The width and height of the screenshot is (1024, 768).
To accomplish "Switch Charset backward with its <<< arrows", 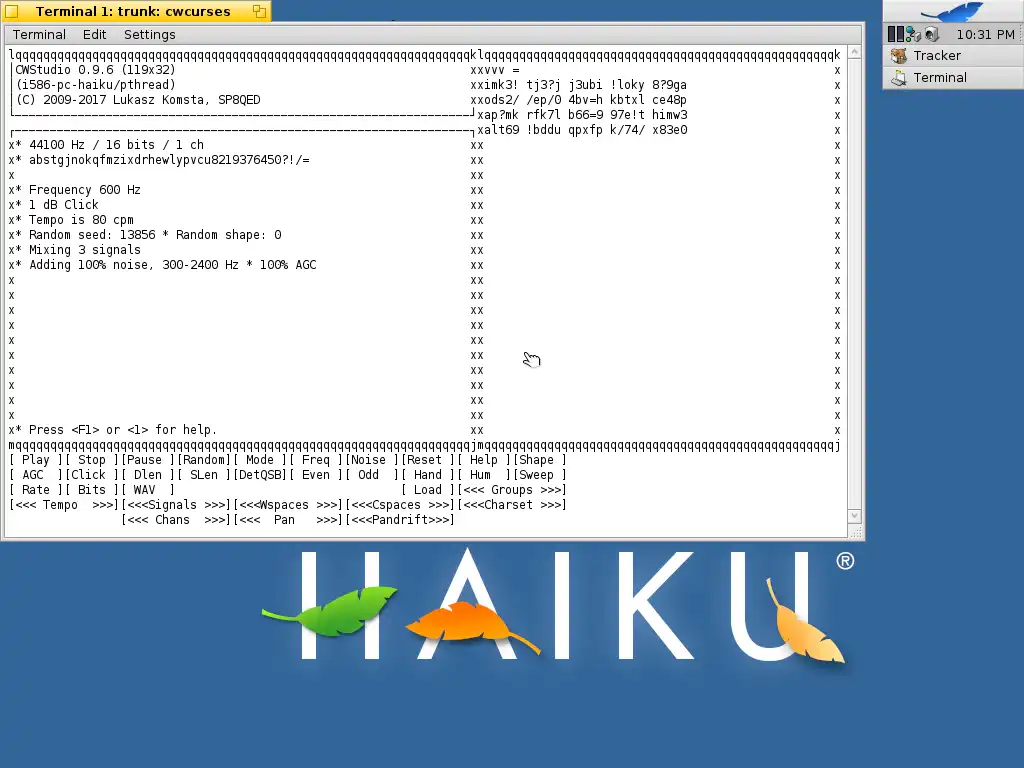I will [x=474, y=505].
